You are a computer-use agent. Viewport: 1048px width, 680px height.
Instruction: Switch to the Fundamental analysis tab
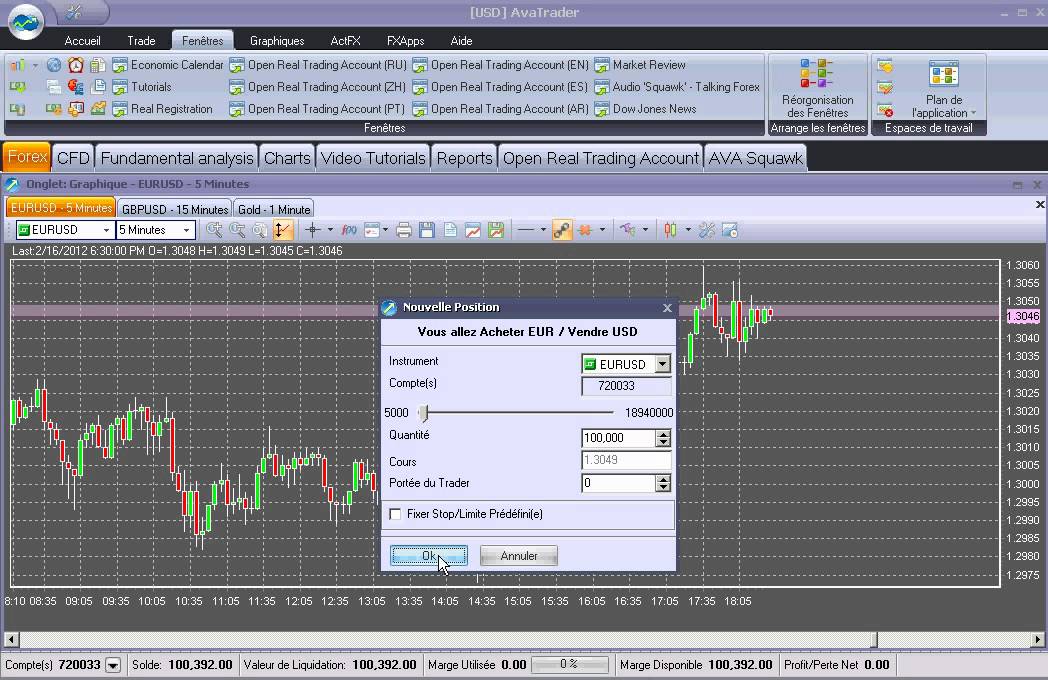click(x=176, y=158)
